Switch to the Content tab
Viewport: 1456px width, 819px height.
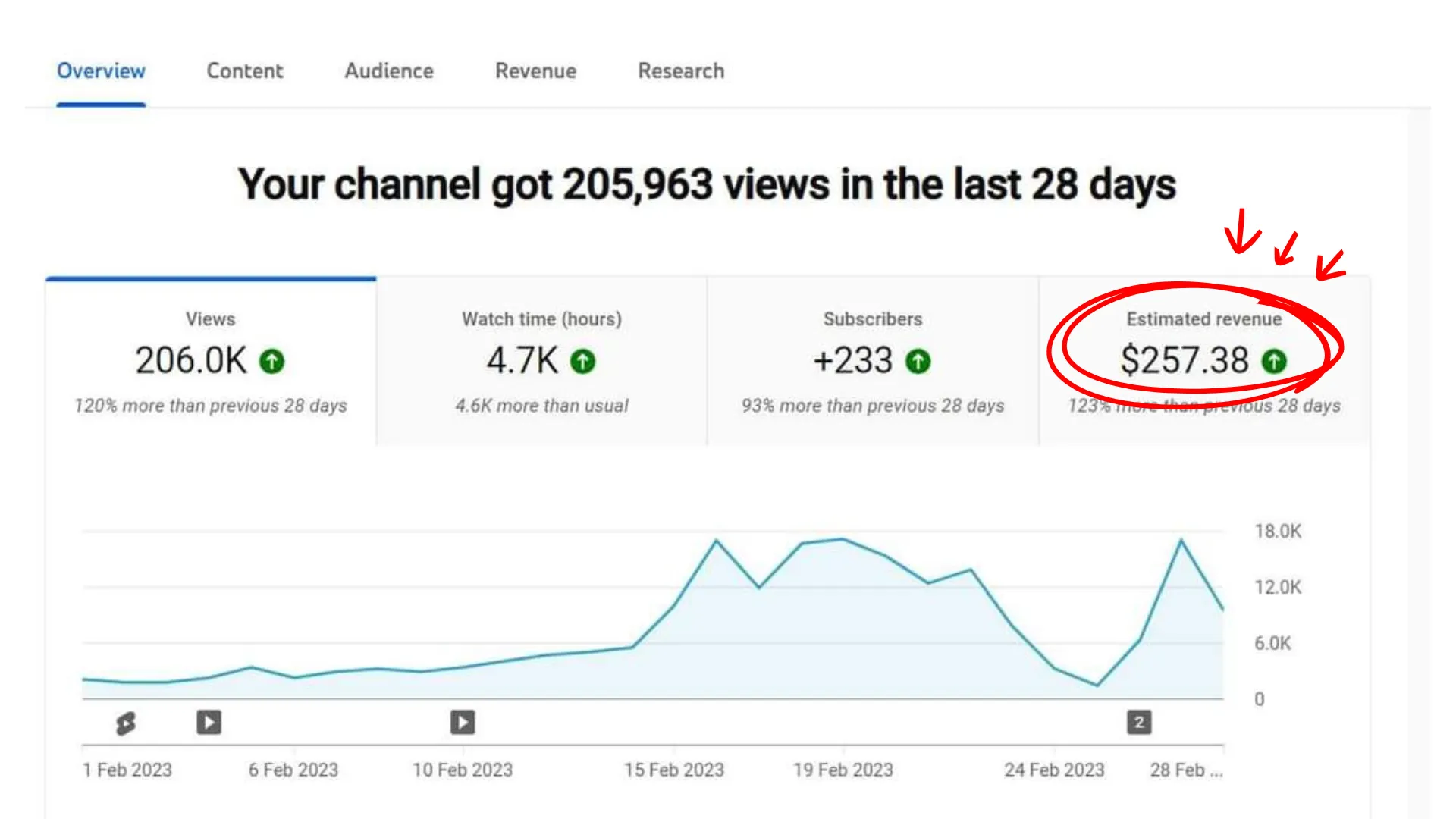pyautogui.click(x=245, y=71)
